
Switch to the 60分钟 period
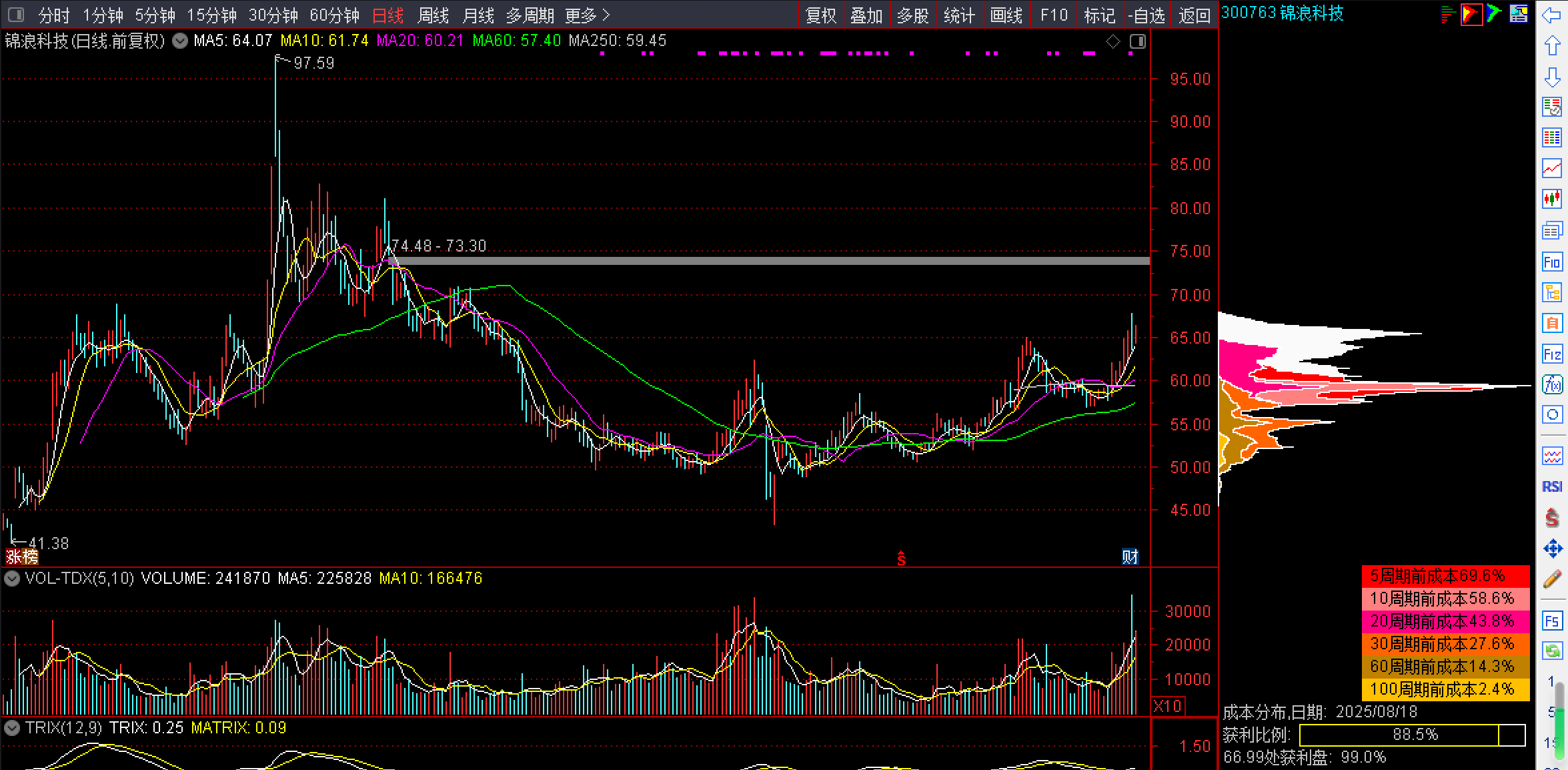(335, 15)
